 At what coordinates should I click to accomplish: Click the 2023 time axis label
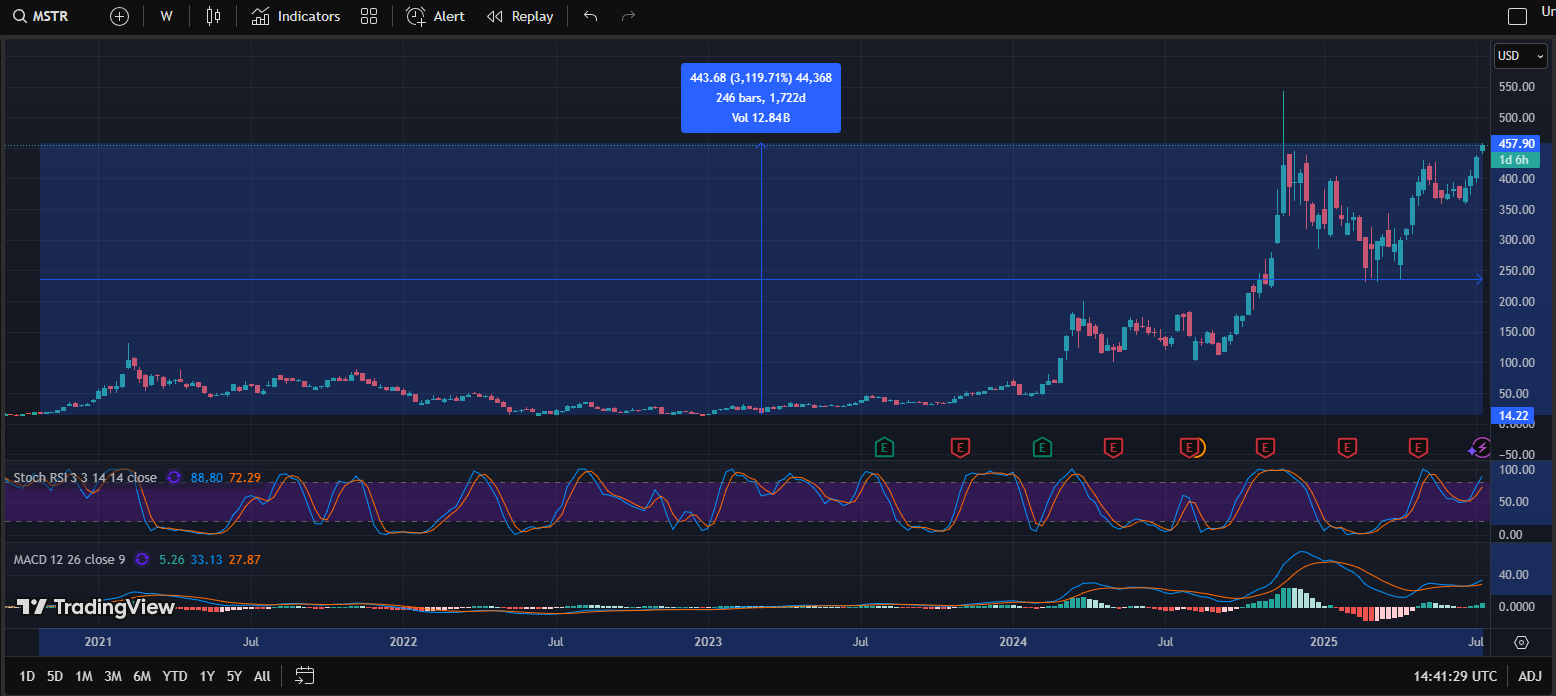tap(708, 641)
